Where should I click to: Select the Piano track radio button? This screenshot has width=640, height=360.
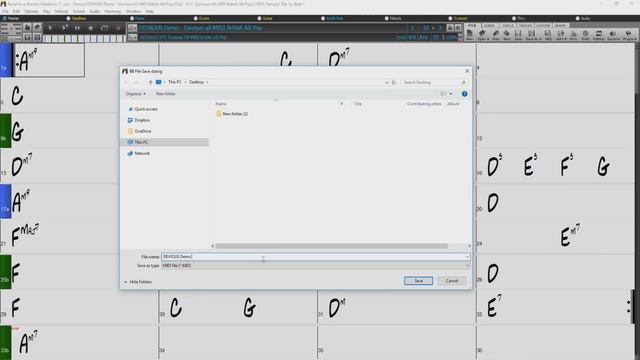coord(132,18)
